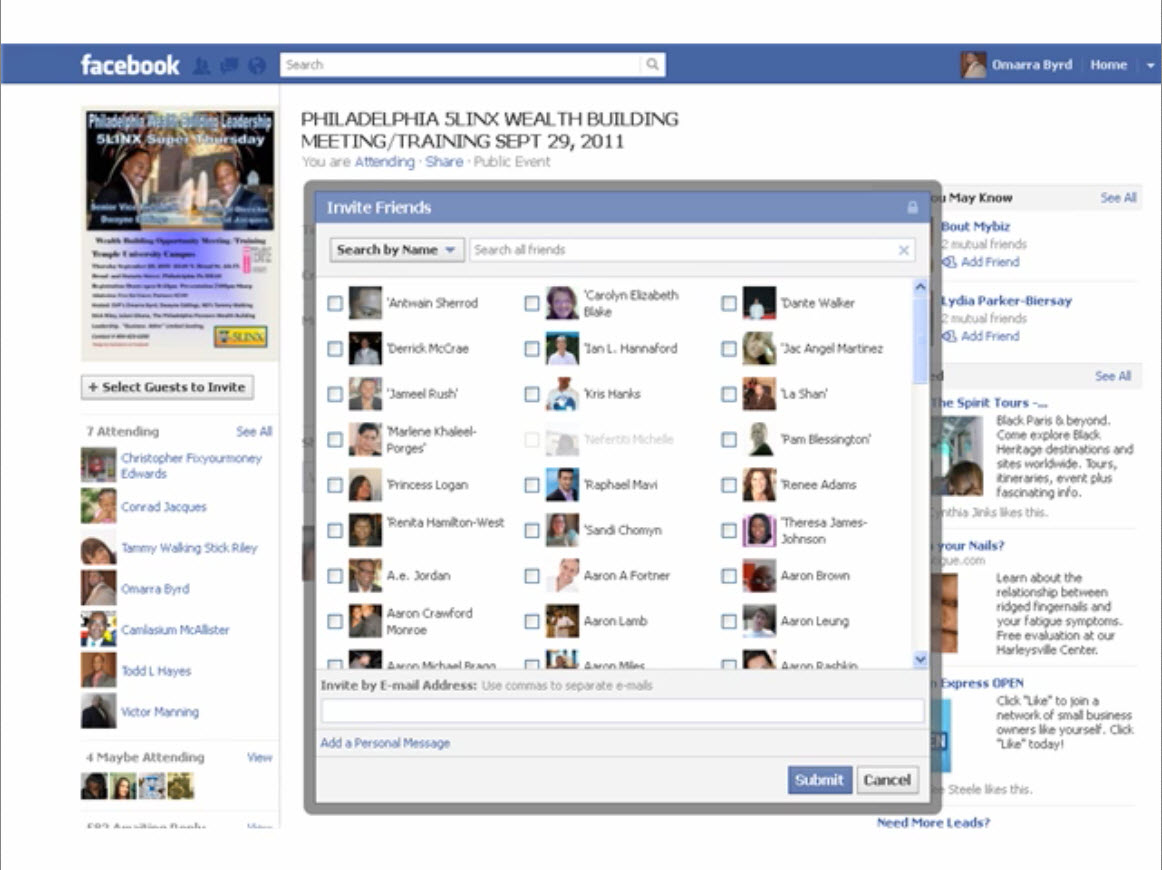Click Add a Personal Message link
1162x870 pixels.
pyautogui.click(x=385, y=743)
